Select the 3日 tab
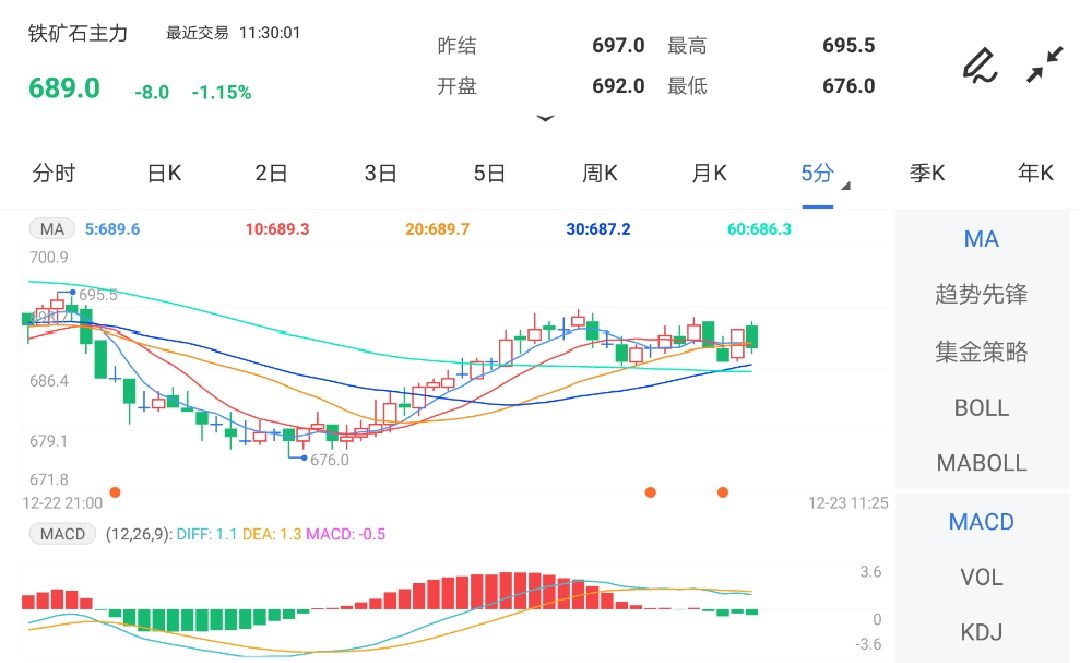1080x663 pixels. [380, 173]
